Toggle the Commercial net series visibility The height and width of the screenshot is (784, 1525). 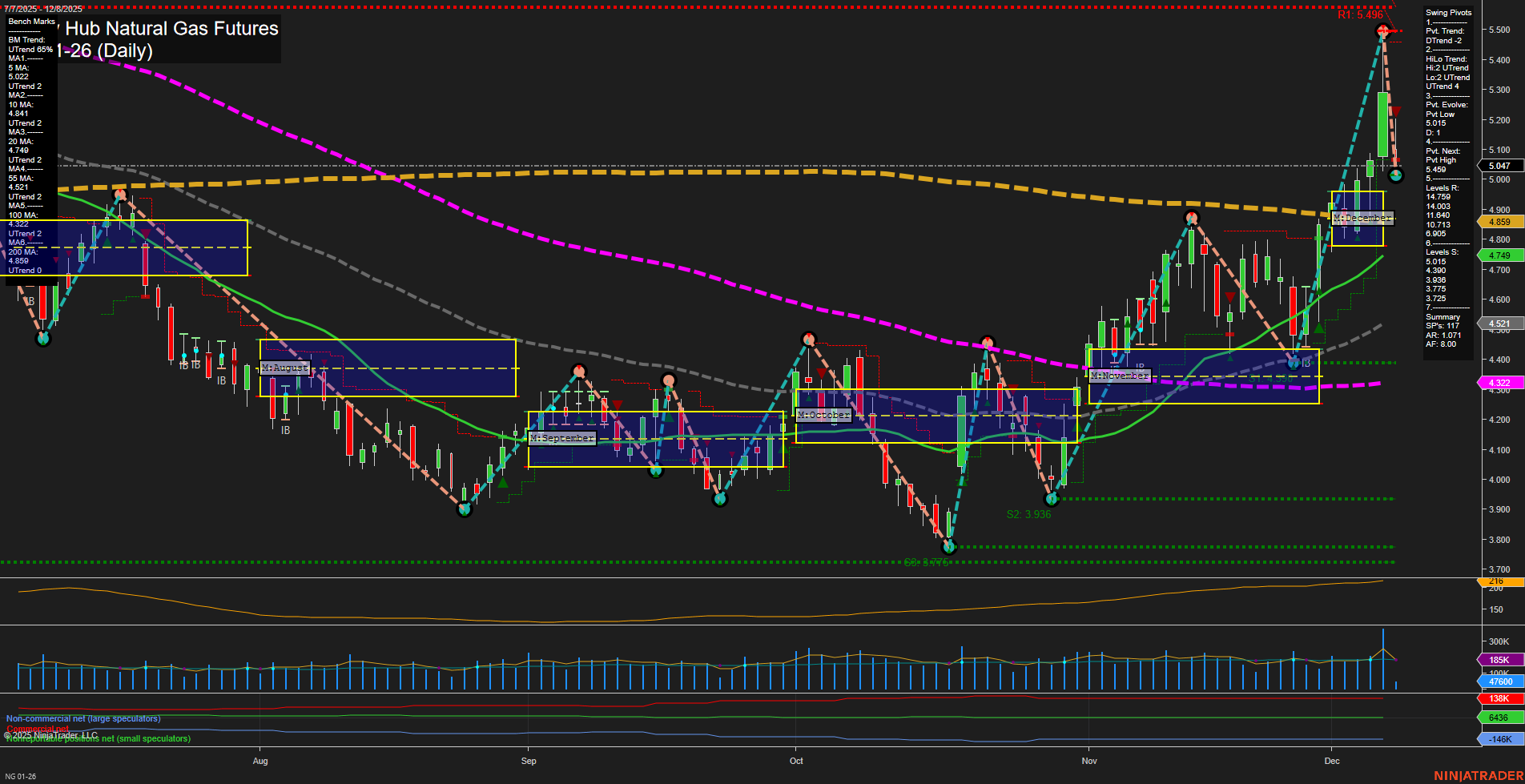36,729
